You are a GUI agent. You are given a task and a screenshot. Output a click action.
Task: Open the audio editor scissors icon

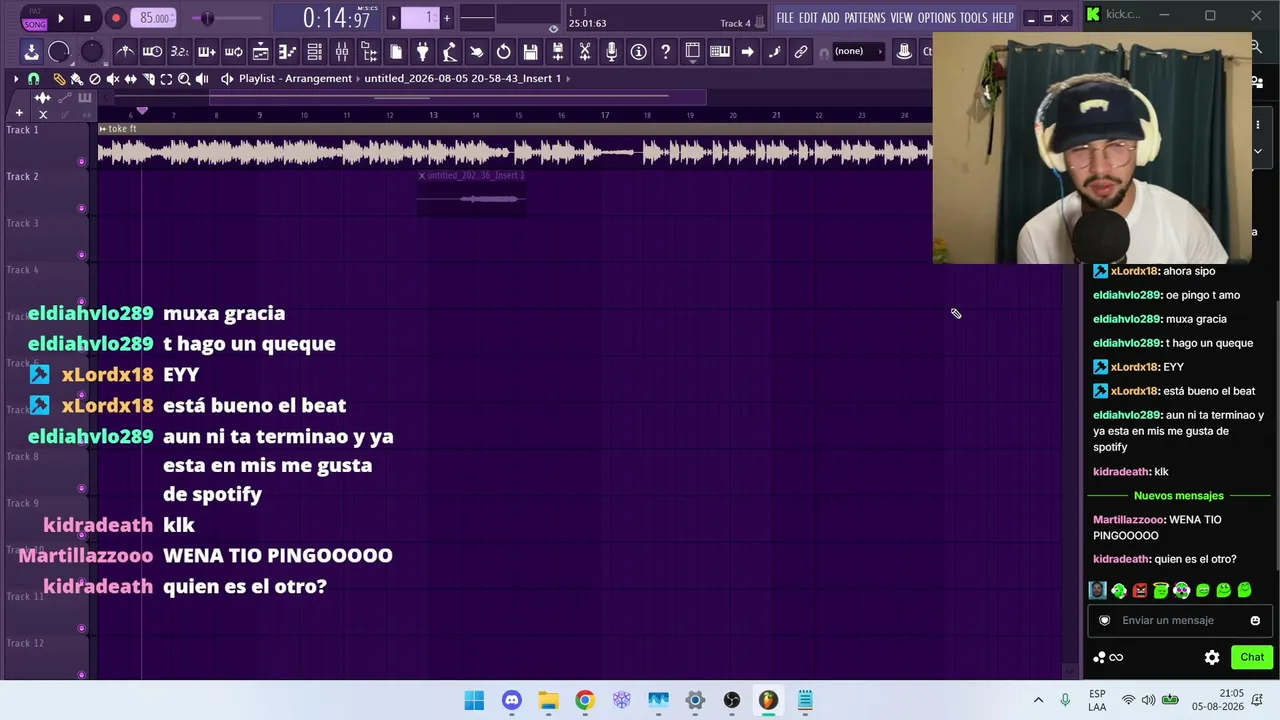[x=585, y=52]
